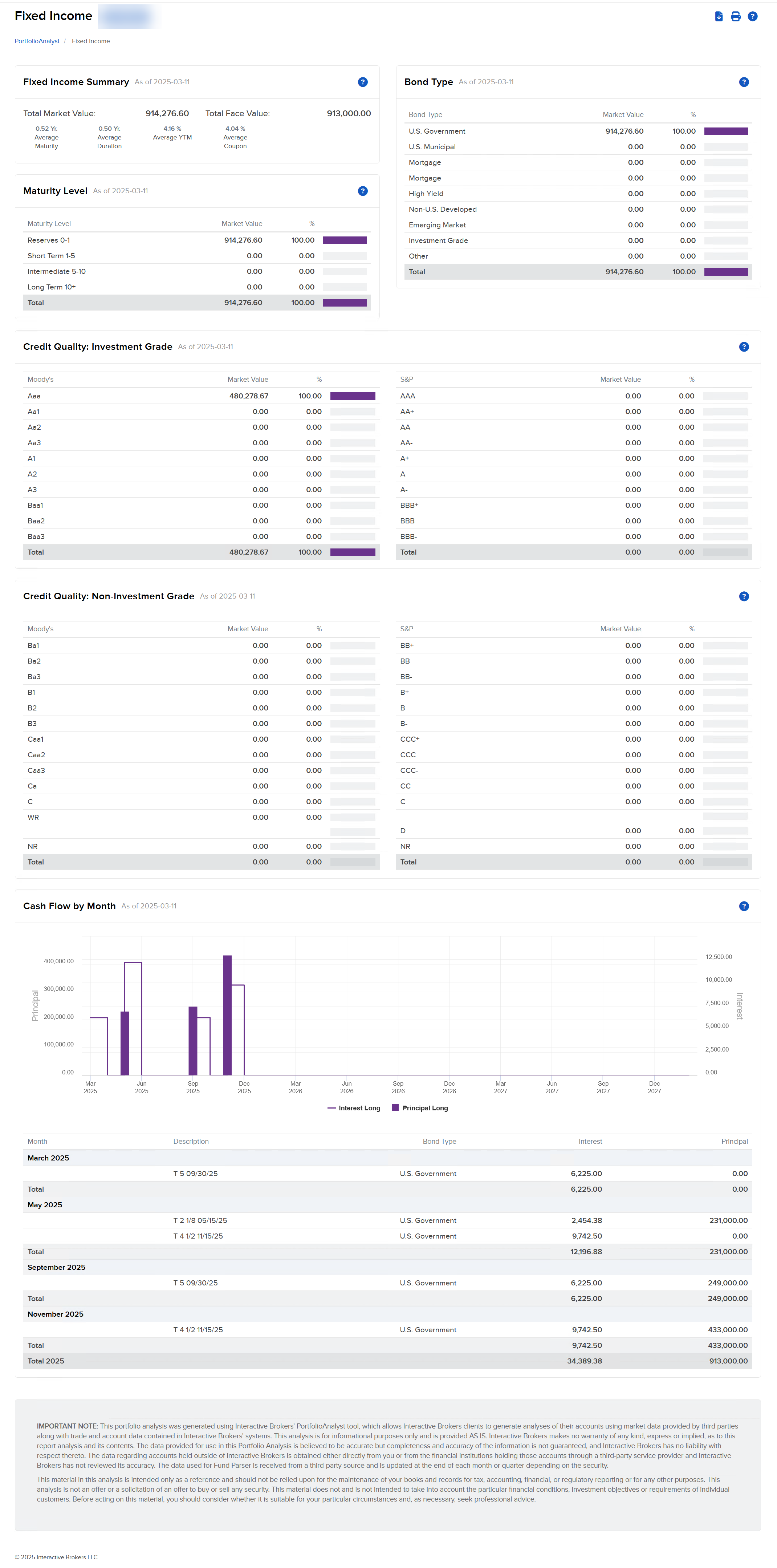
Task: Toggle Interest Long series in chart legend
Action: [x=354, y=1109]
